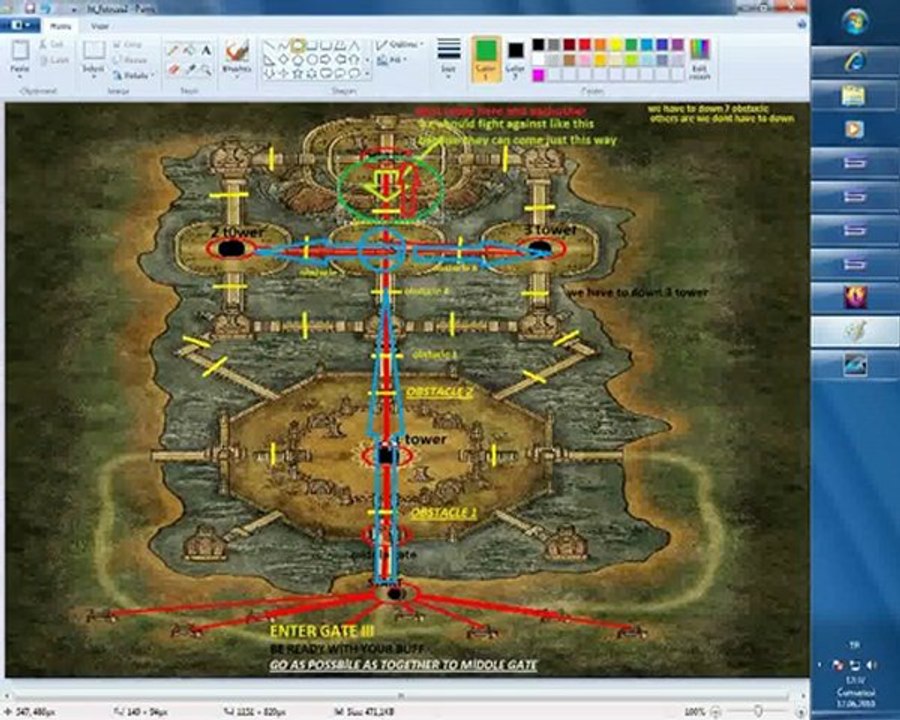This screenshot has width=900, height=720.
Task: Click the Brushes tool icon
Action: click(x=238, y=51)
